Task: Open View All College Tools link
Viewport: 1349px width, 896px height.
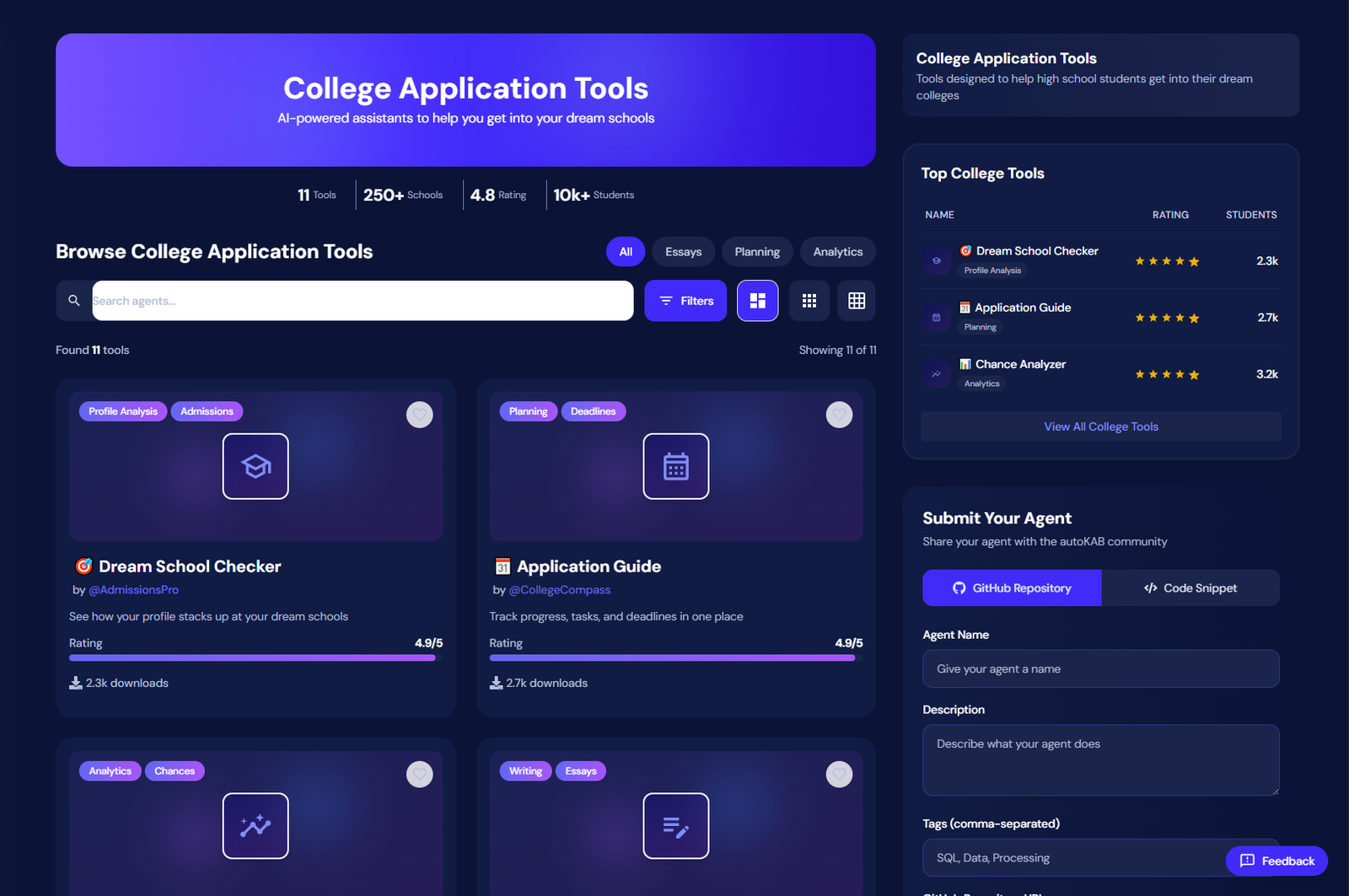Action: [x=1101, y=427]
